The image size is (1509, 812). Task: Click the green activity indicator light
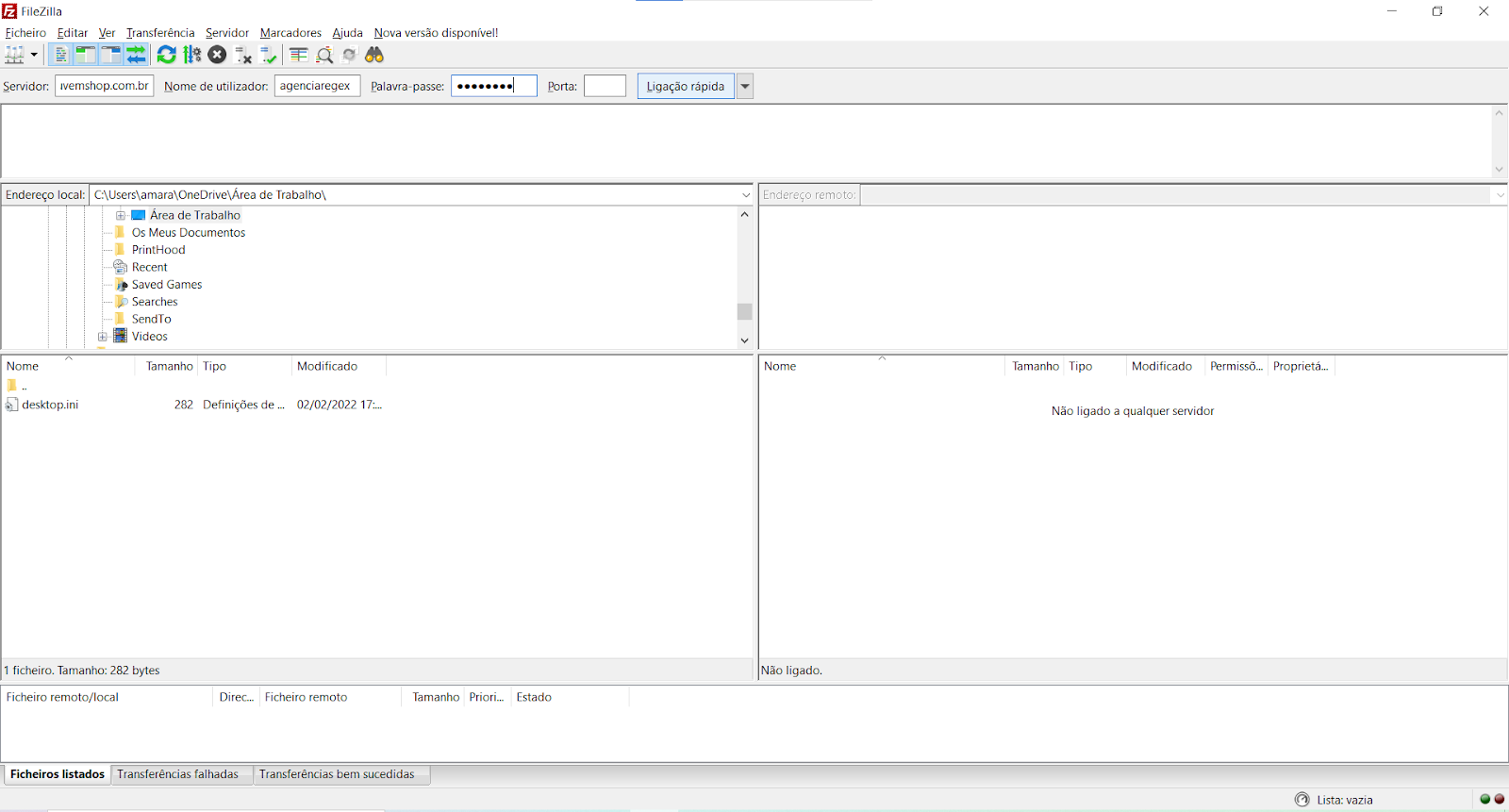coord(1485,800)
